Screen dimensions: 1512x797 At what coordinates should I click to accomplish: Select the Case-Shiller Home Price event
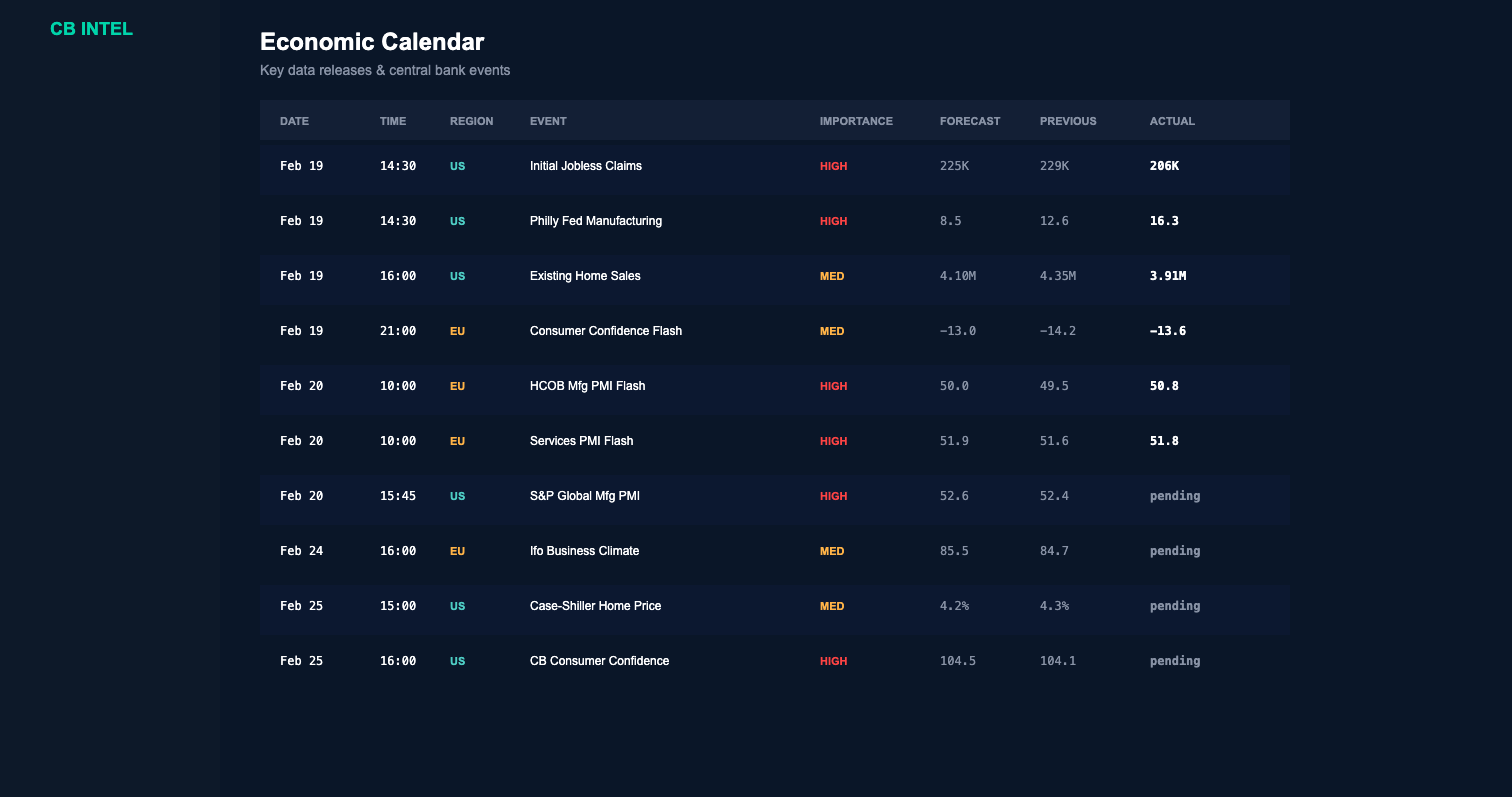[595, 606]
